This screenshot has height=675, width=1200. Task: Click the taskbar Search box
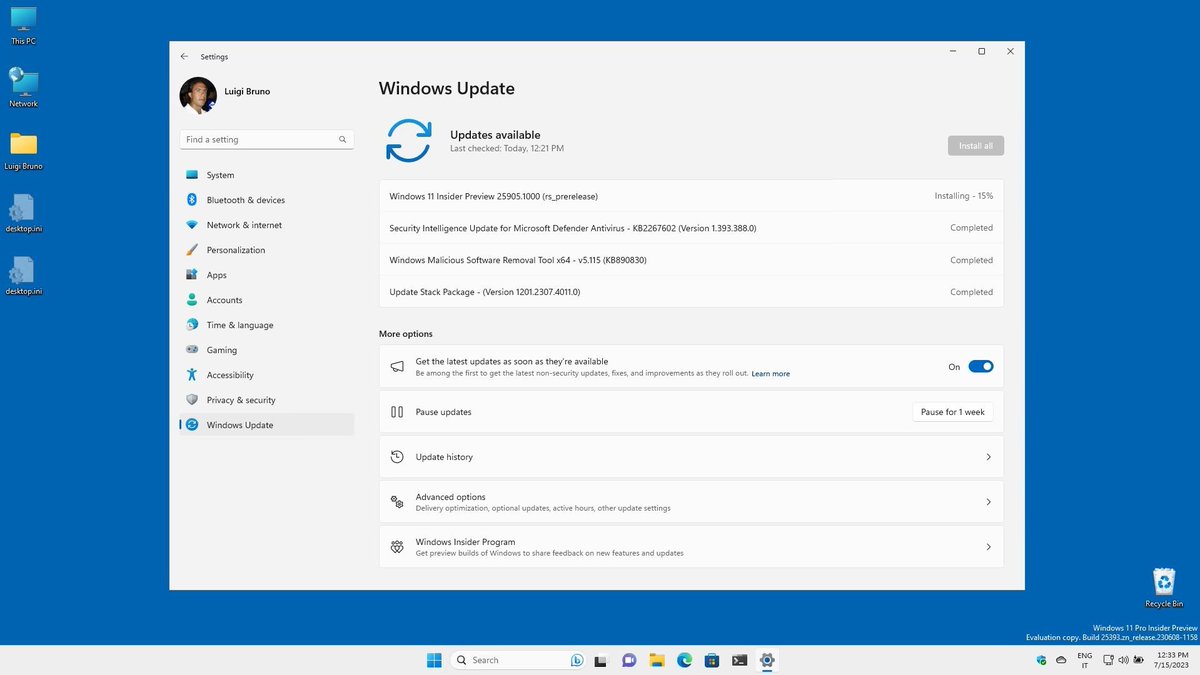click(518, 660)
